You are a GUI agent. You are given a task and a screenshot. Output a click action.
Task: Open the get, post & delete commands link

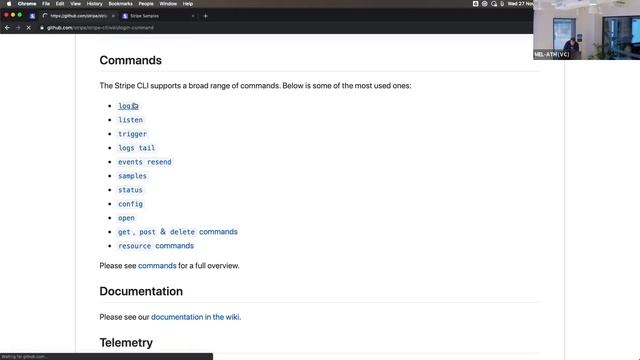(x=178, y=232)
